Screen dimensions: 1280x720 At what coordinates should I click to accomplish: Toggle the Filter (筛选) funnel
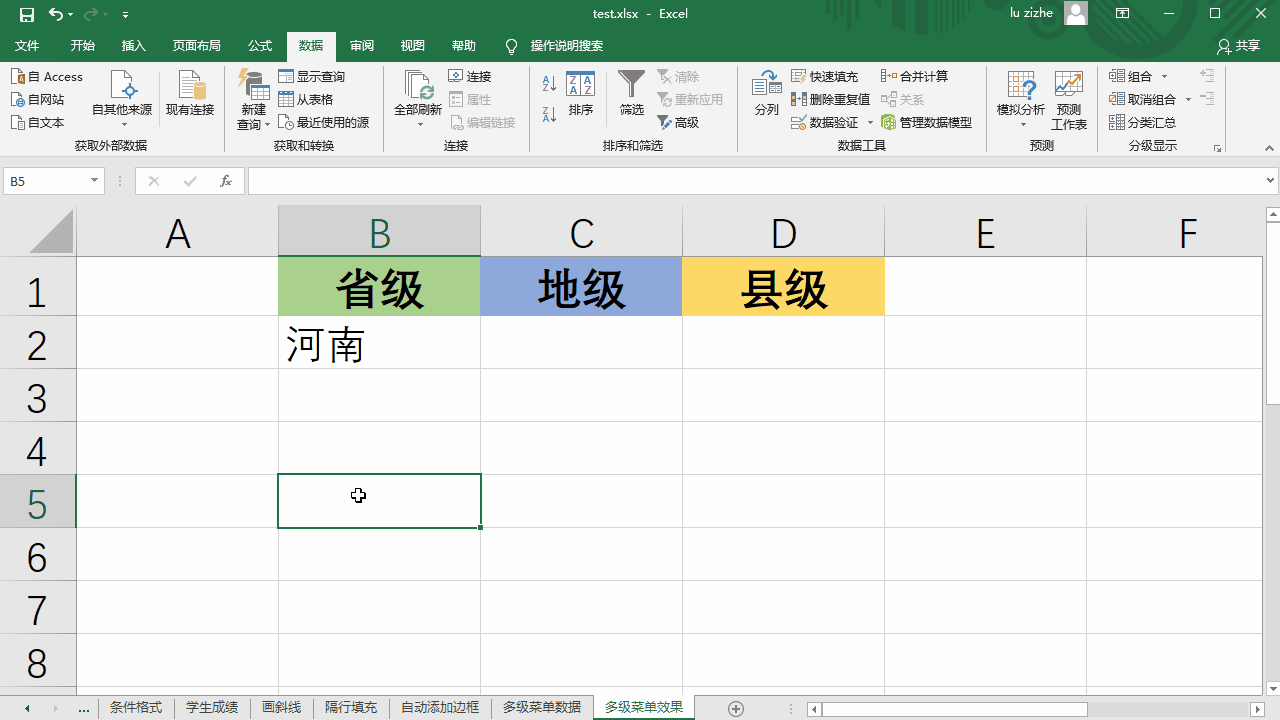click(632, 94)
